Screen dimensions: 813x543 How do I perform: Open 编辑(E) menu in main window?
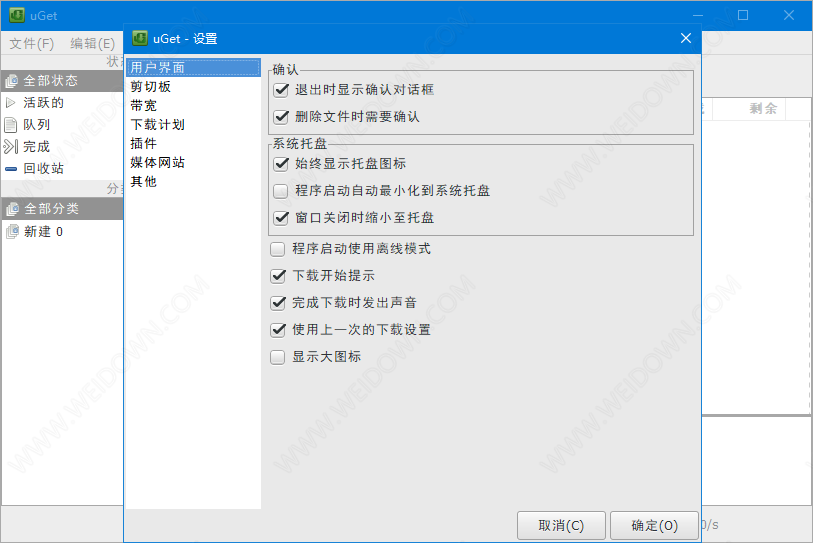coord(92,44)
